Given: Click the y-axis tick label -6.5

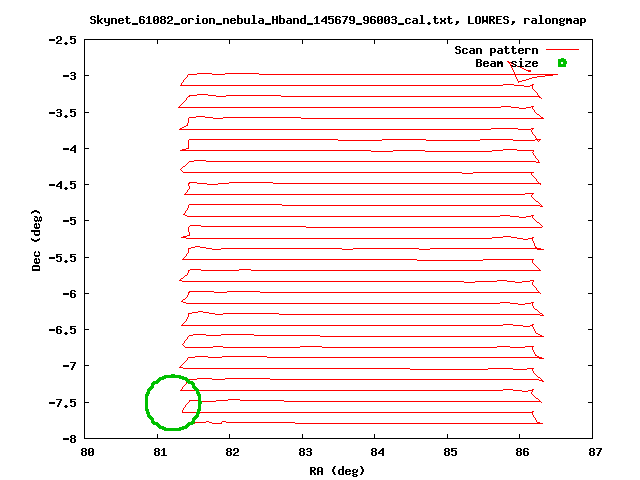Looking at the screenshot, I should coord(62,330).
